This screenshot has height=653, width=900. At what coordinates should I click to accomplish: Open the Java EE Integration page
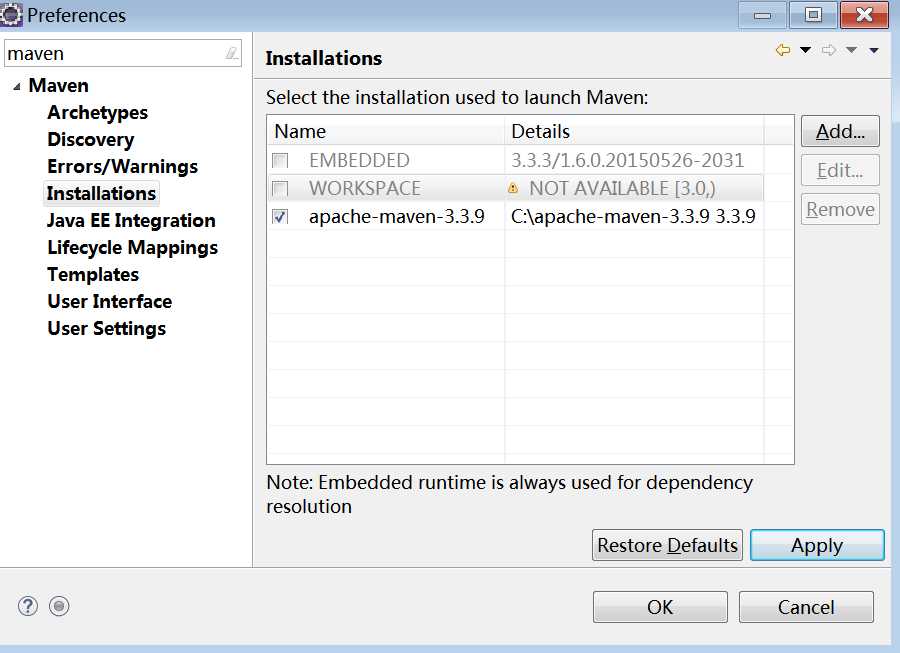131,220
